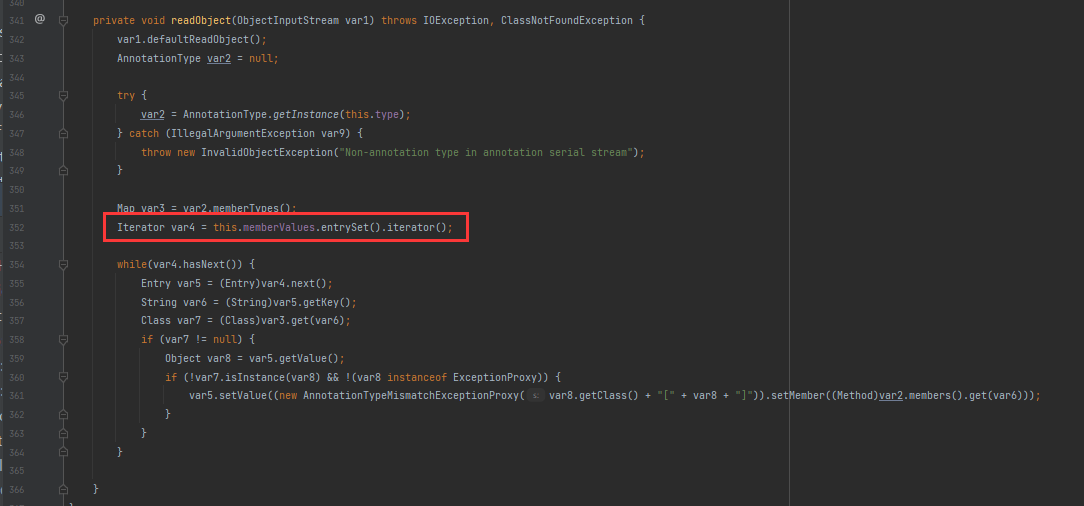Viewport: 1084px width, 506px height.
Task: Click the entrySet() call on line 352
Action: (x=351, y=227)
